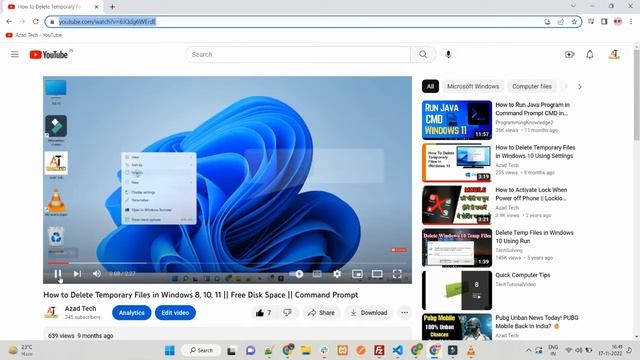Screen dimensions: 640x360
Task: Open the Windows Start menu
Action: pyautogui.click(x=169, y=350)
